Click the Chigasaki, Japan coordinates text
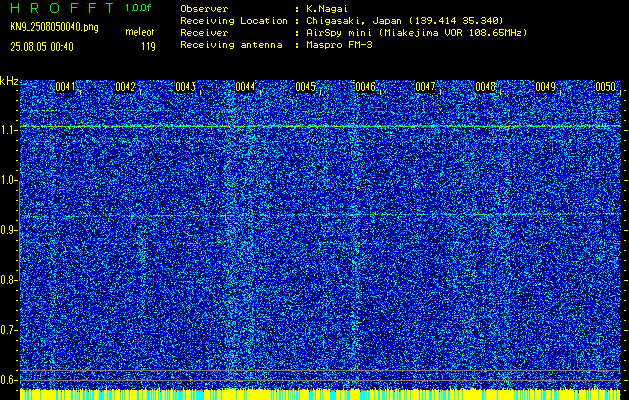 (x=404, y=20)
